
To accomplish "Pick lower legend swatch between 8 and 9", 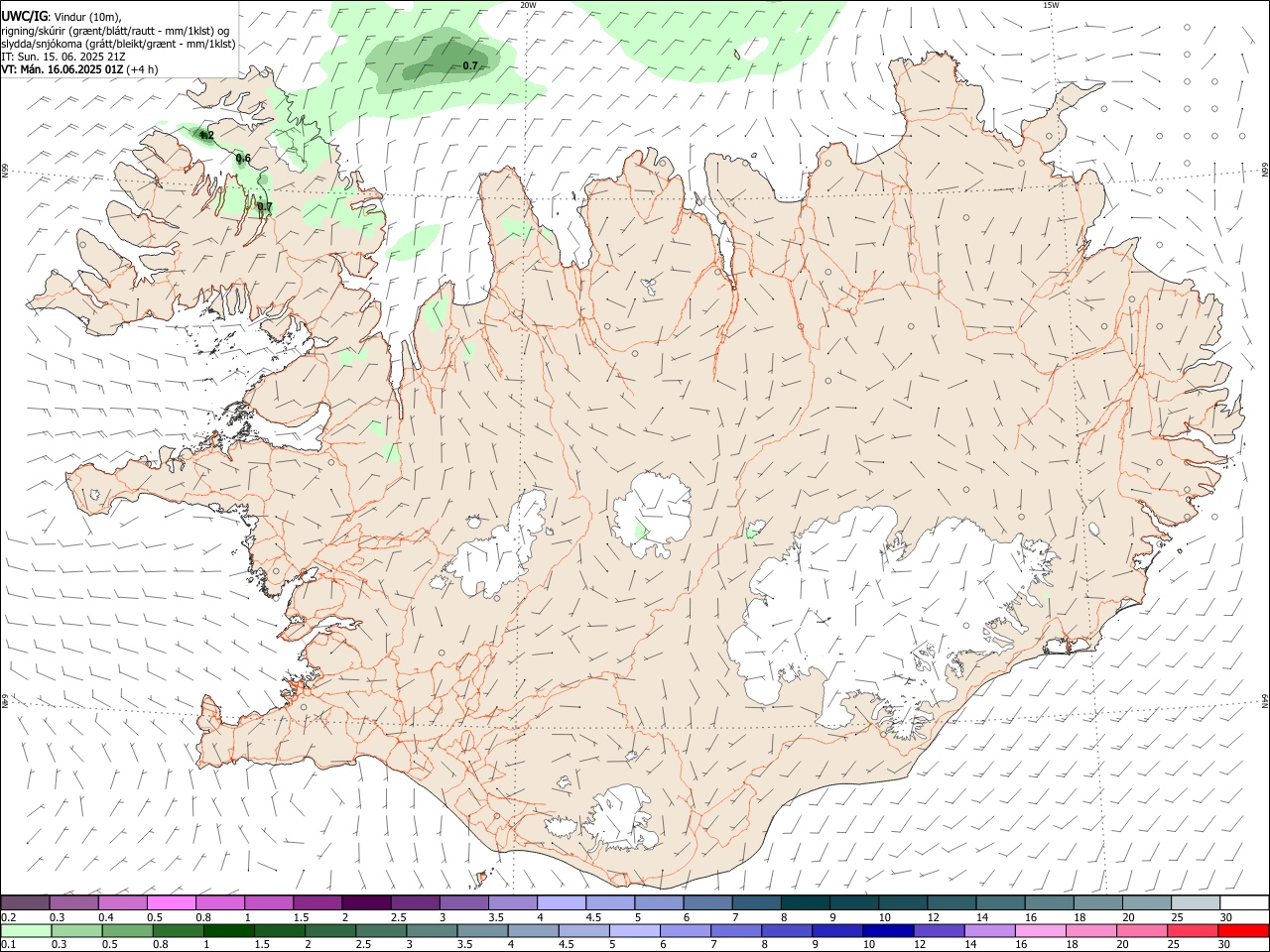I will (786, 930).
